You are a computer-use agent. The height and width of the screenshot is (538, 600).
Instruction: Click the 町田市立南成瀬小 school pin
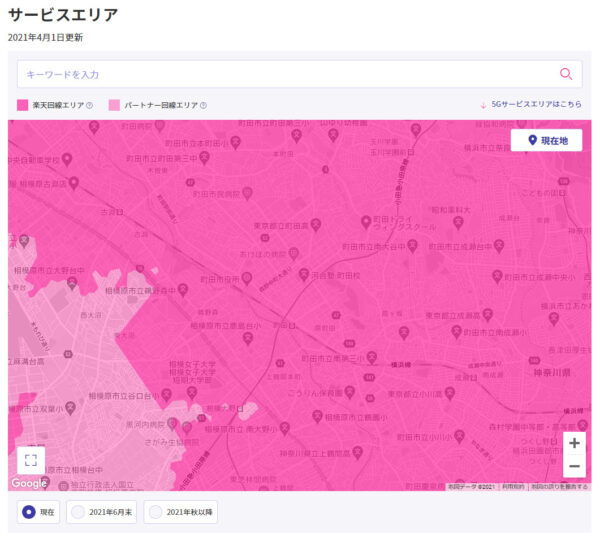pos(456,332)
